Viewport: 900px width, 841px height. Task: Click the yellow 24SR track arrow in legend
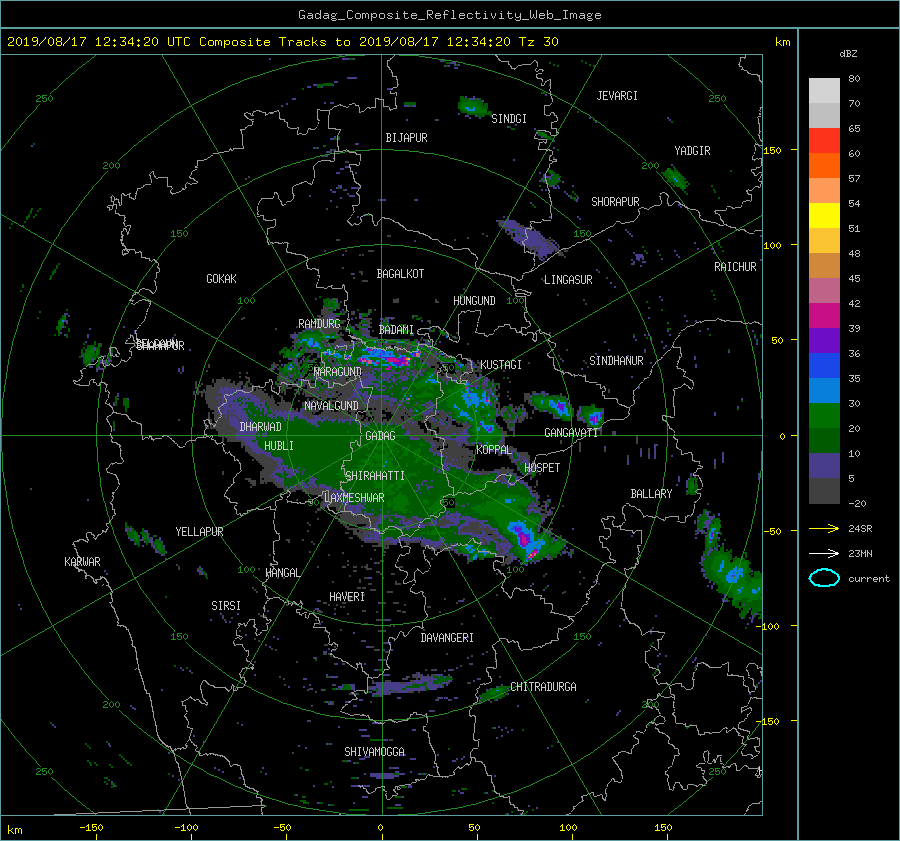(824, 528)
